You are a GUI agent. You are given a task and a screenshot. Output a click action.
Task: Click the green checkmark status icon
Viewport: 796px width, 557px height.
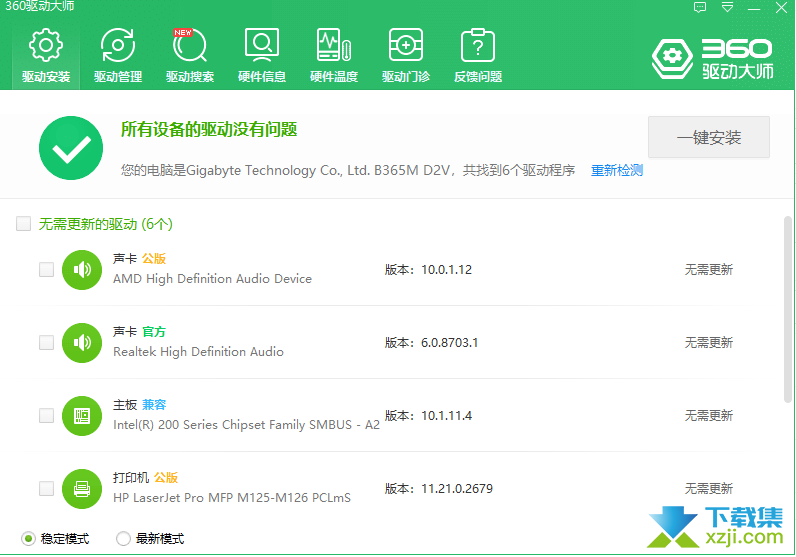pyautogui.click(x=71, y=148)
